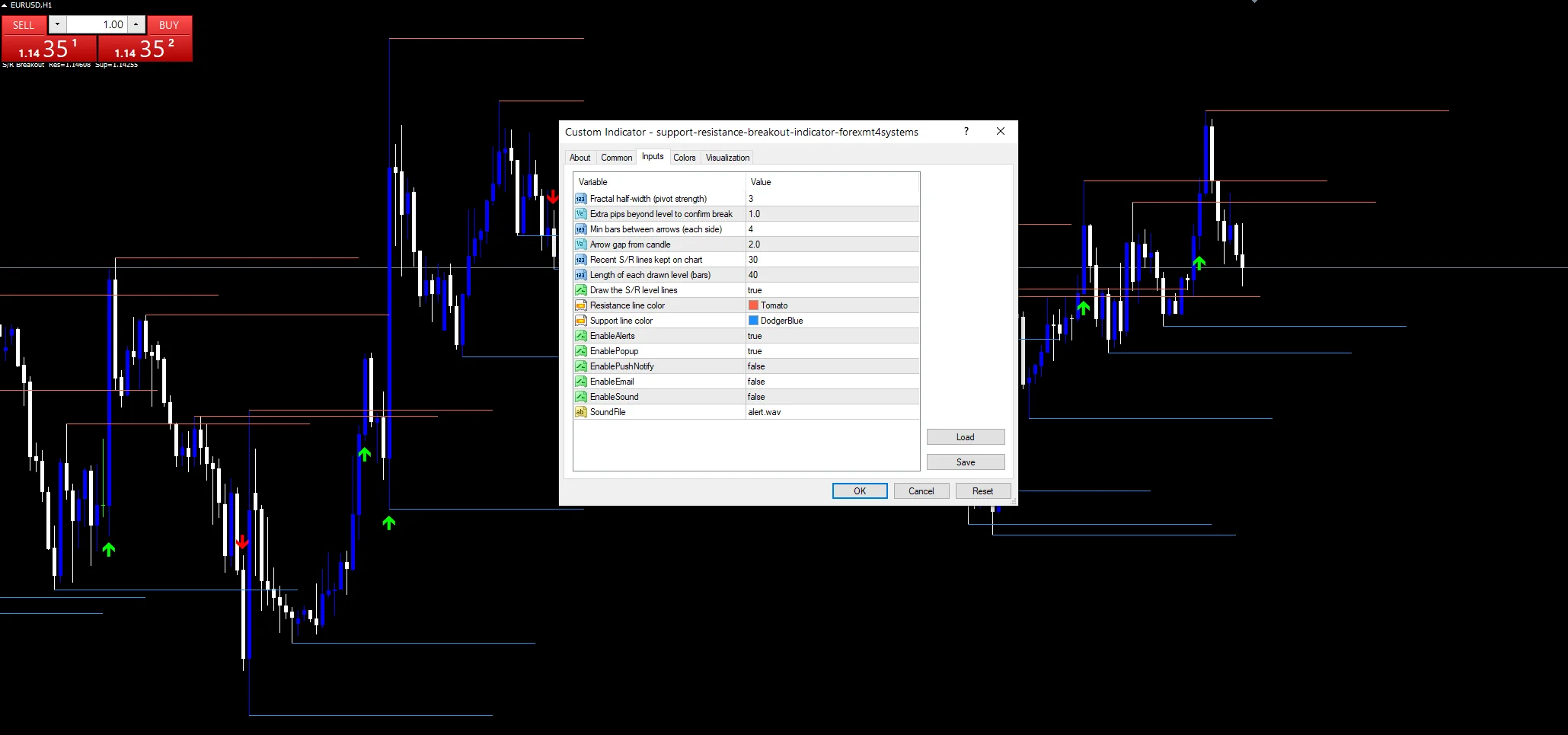This screenshot has width=1568, height=735.
Task: Toggle the EnableAlerts true value
Action: [832, 336]
